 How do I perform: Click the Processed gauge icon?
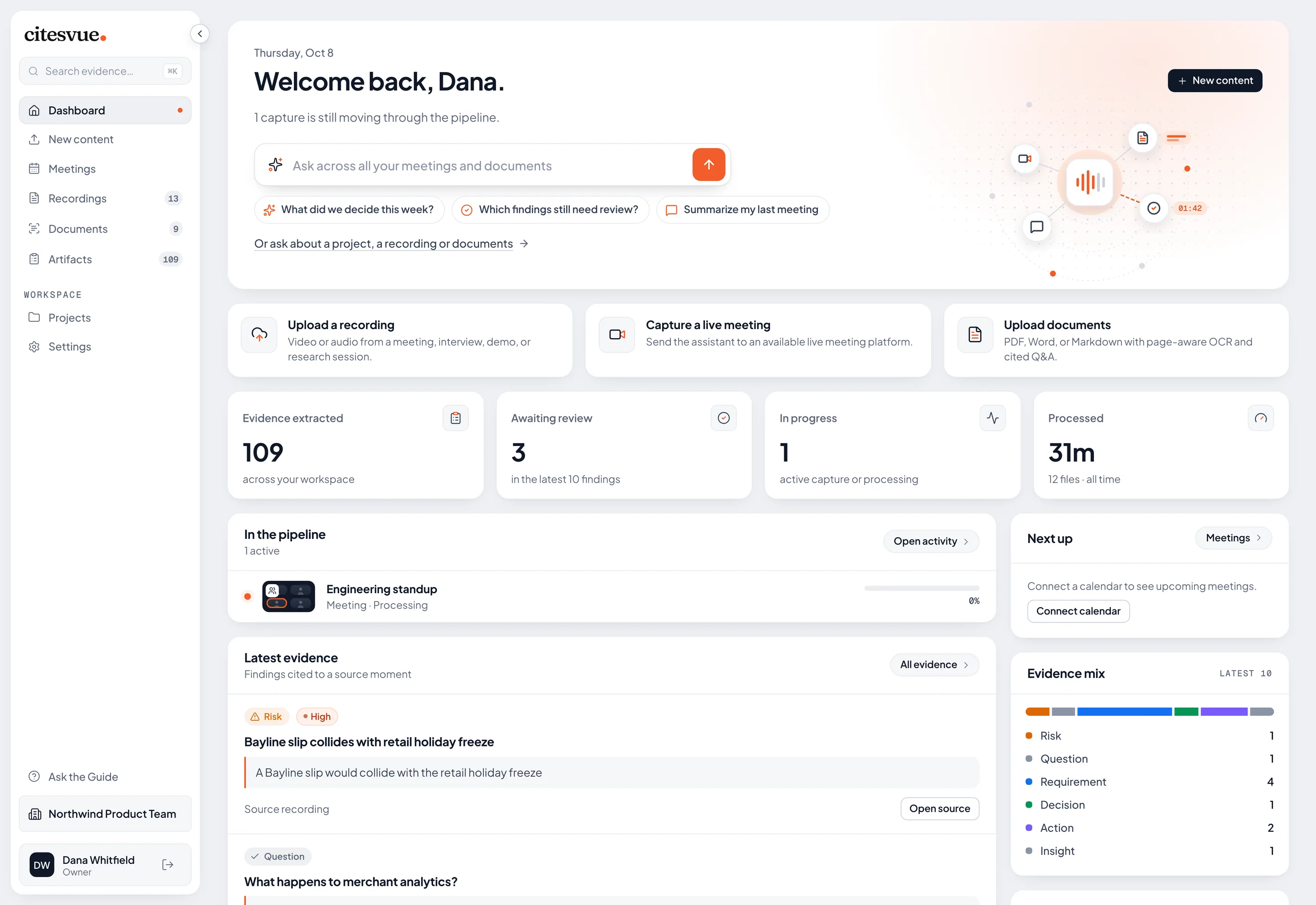pyautogui.click(x=1260, y=418)
